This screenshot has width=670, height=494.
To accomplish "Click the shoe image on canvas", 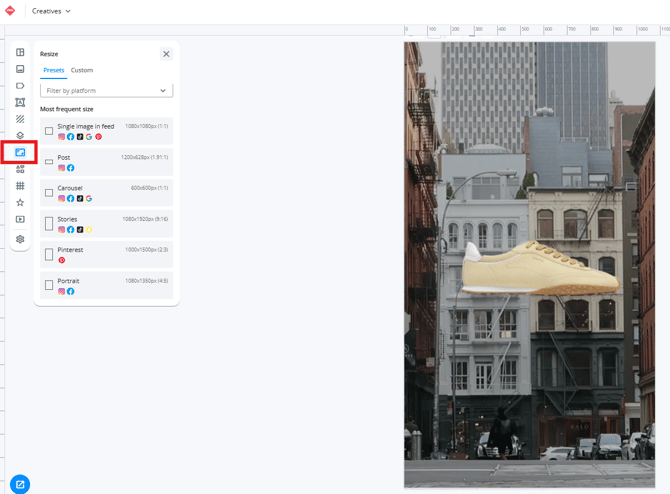I will 540,270.
